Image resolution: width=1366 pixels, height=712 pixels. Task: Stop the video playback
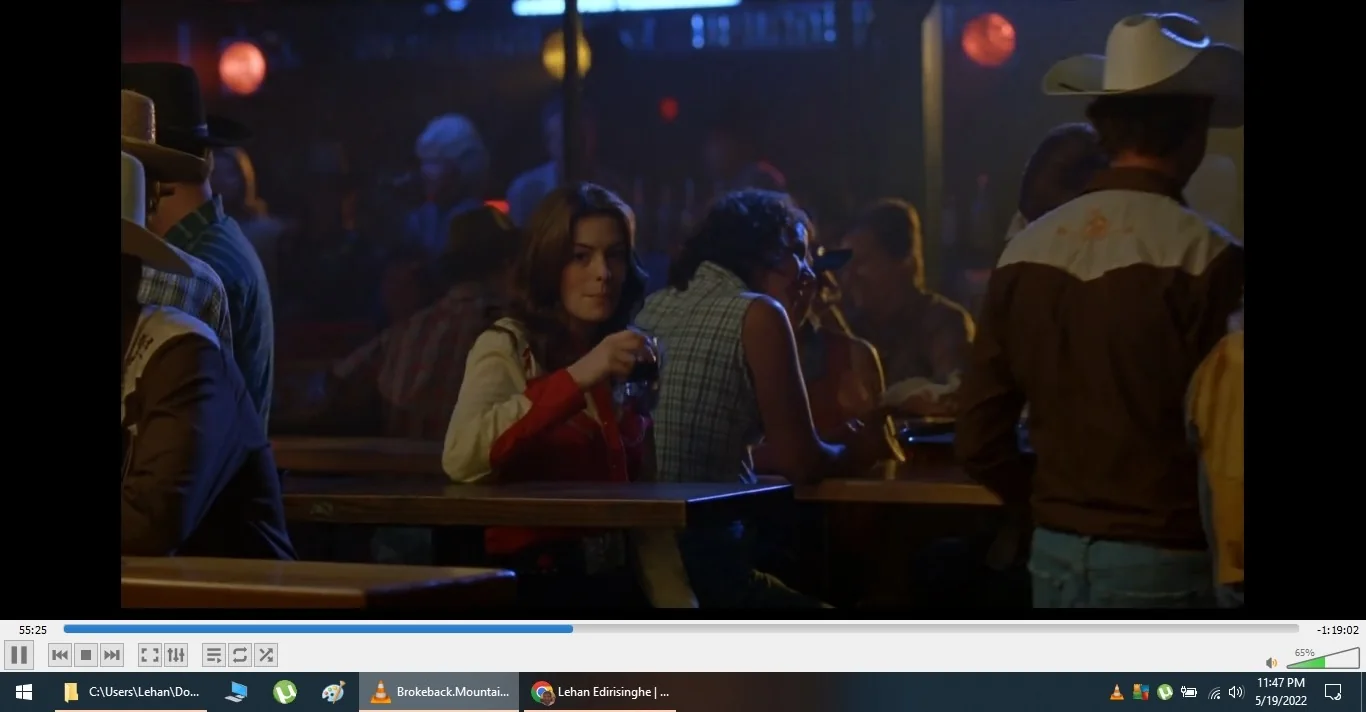click(x=86, y=655)
